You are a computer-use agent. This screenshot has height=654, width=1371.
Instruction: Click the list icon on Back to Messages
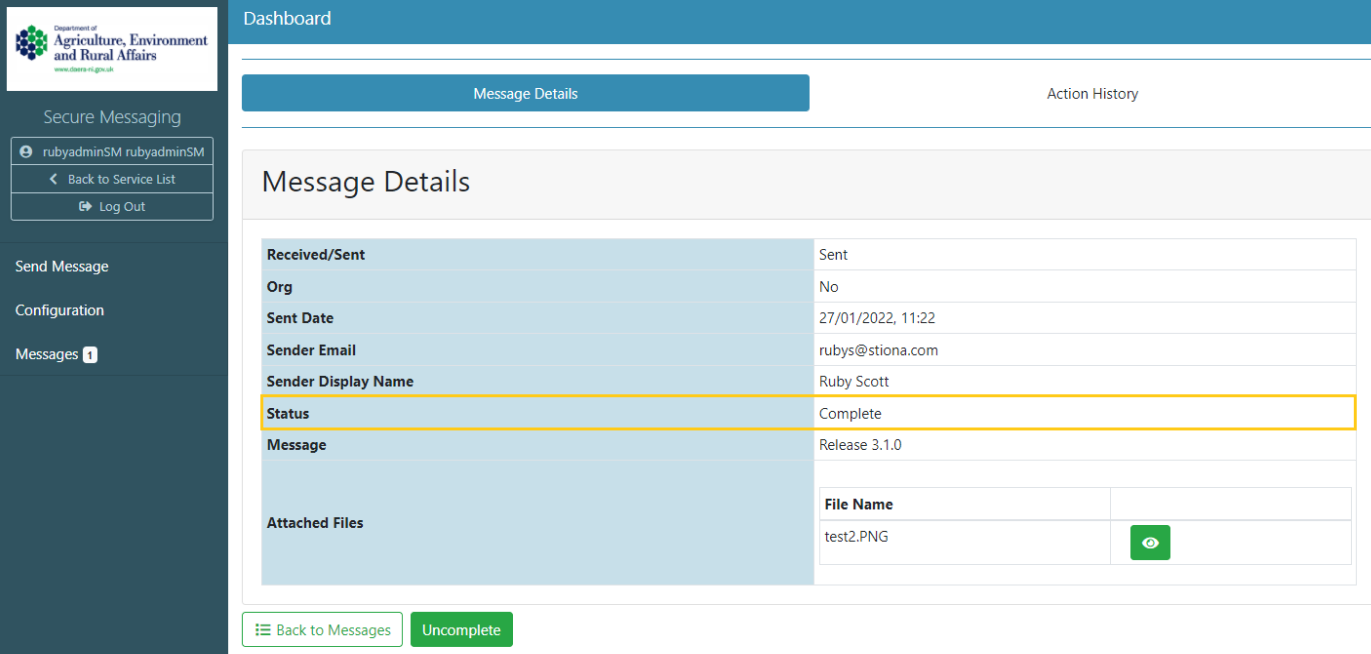(x=263, y=630)
